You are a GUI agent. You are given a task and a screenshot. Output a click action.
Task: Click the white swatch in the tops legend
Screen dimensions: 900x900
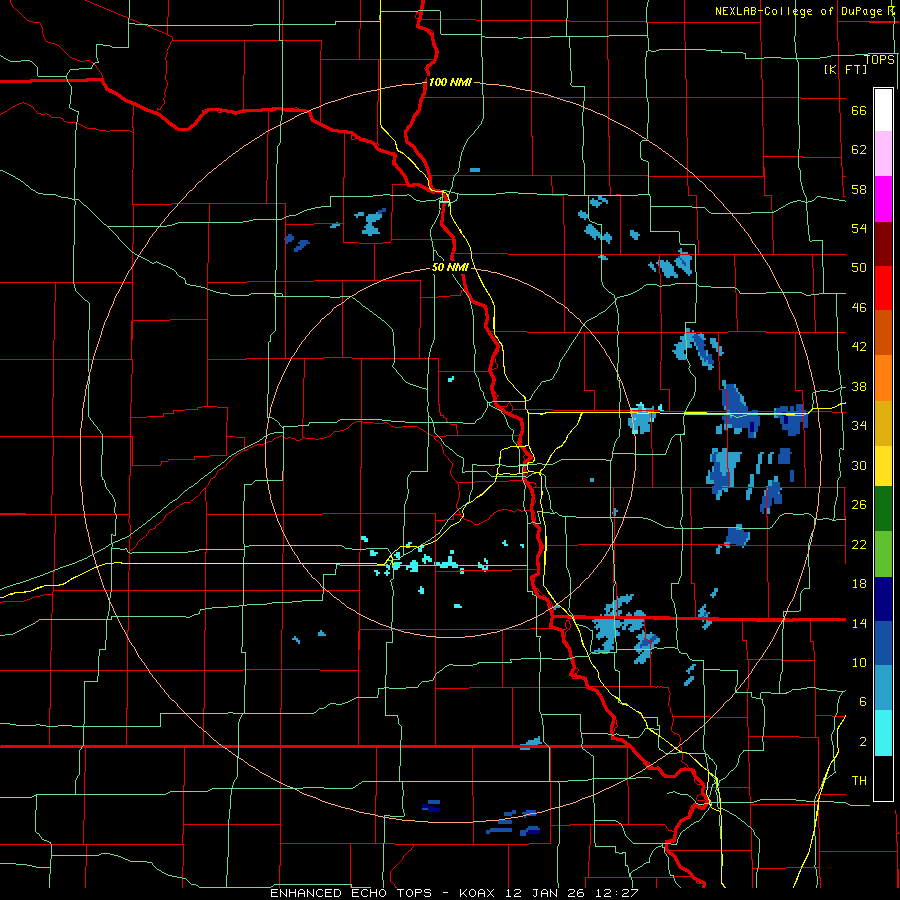click(883, 110)
